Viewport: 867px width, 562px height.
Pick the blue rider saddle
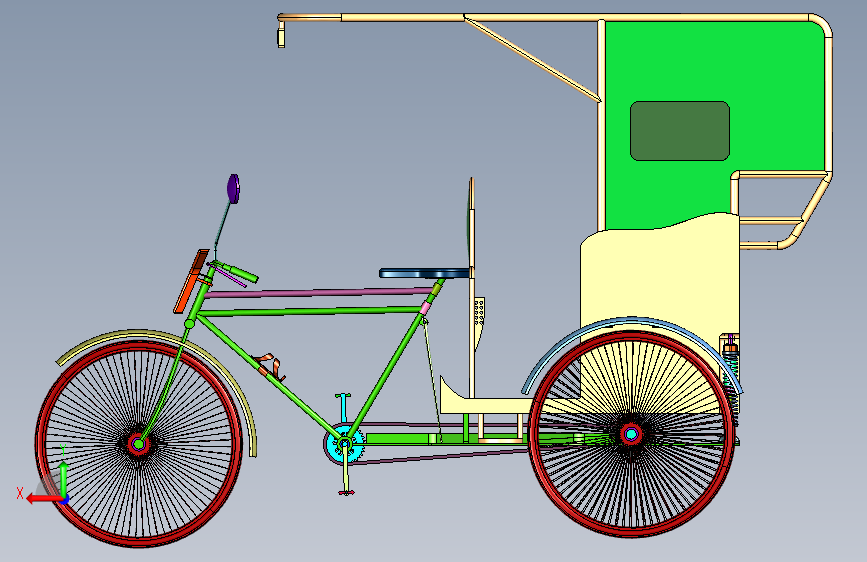click(424, 273)
